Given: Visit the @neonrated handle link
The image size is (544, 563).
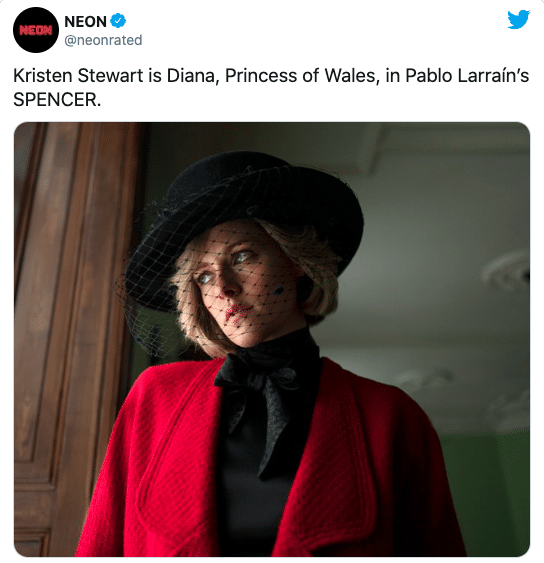Looking at the screenshot, I should tap(103, 40).
